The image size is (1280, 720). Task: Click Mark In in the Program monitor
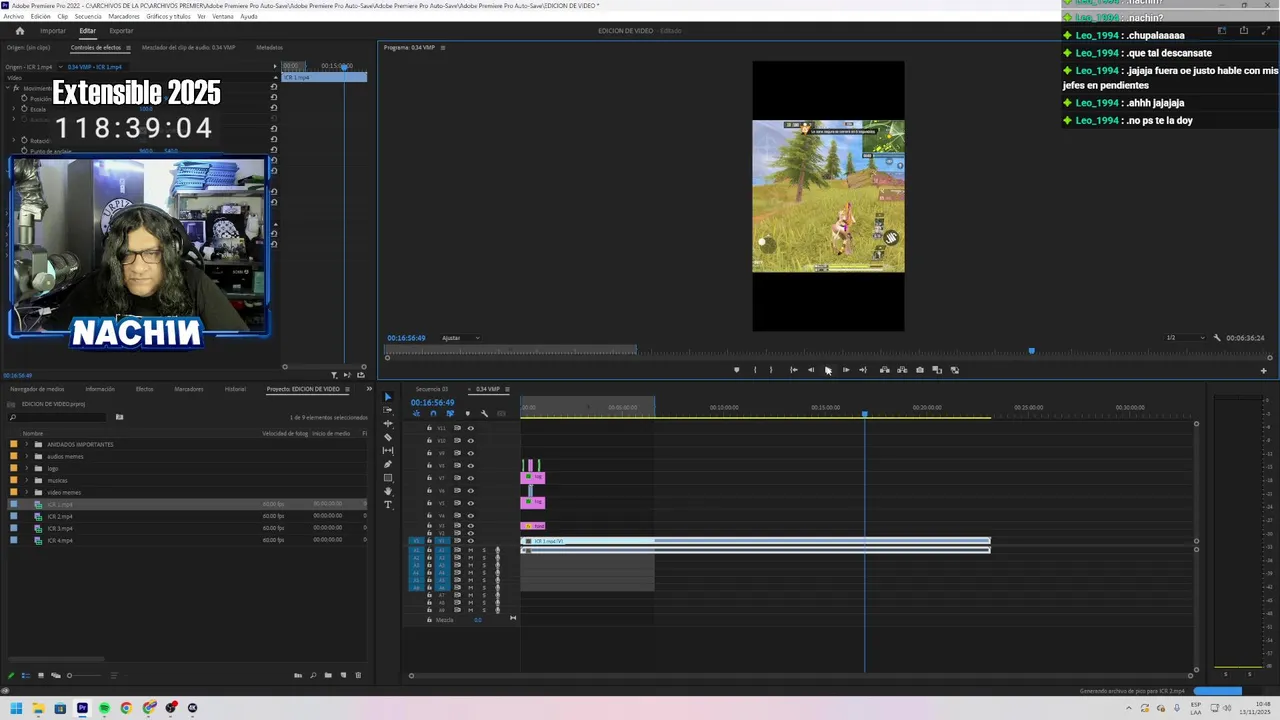755,370
